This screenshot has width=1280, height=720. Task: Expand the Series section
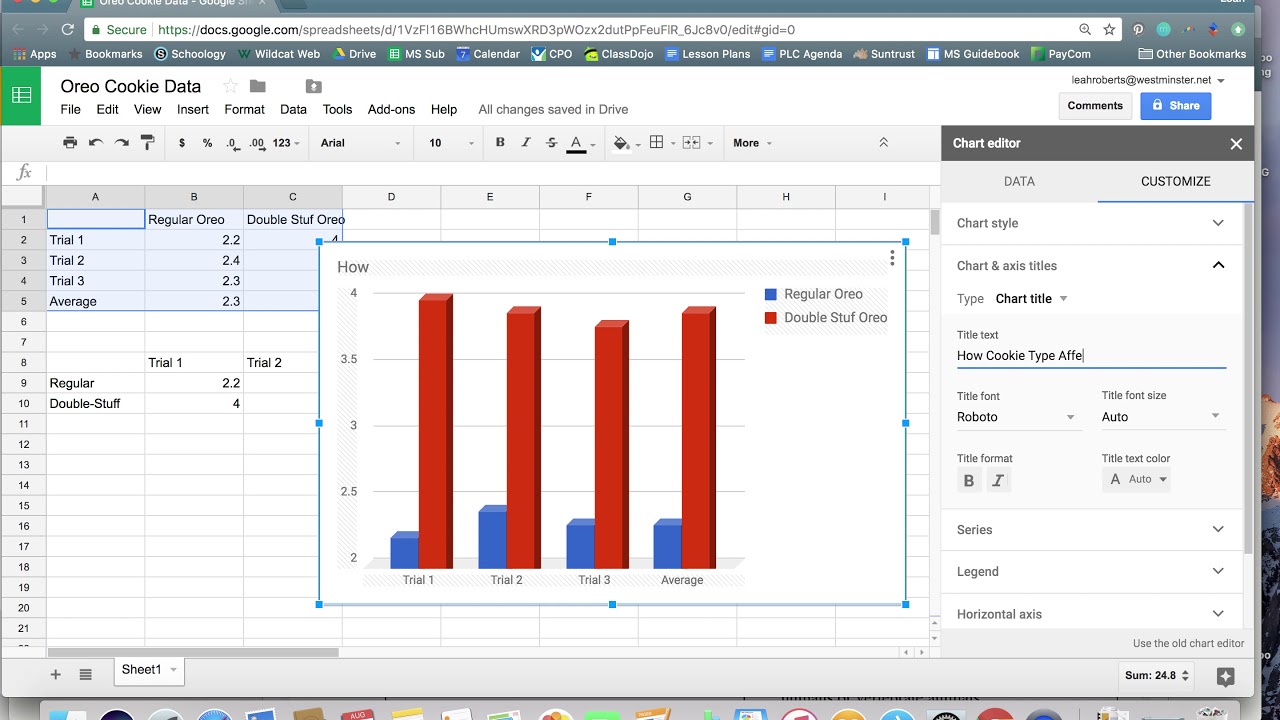(1091, 530)
